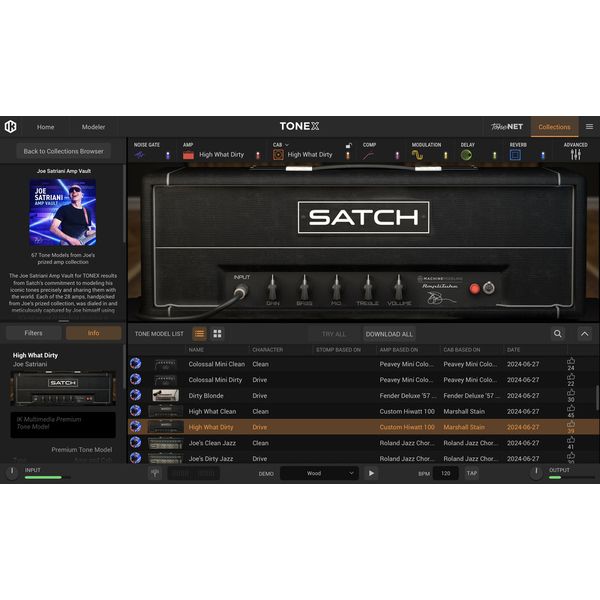Screen dimensions: 600x600
Task: Click download icon for Colossal Mini Clean
Action: coord(135,363)
